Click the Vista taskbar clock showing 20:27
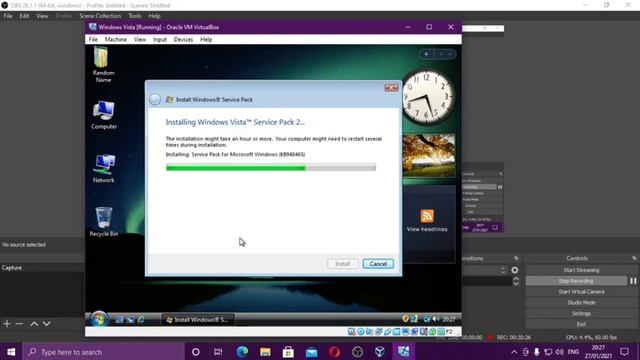Image resolution: width=640 pixels, height=360 pixels. 449,319
